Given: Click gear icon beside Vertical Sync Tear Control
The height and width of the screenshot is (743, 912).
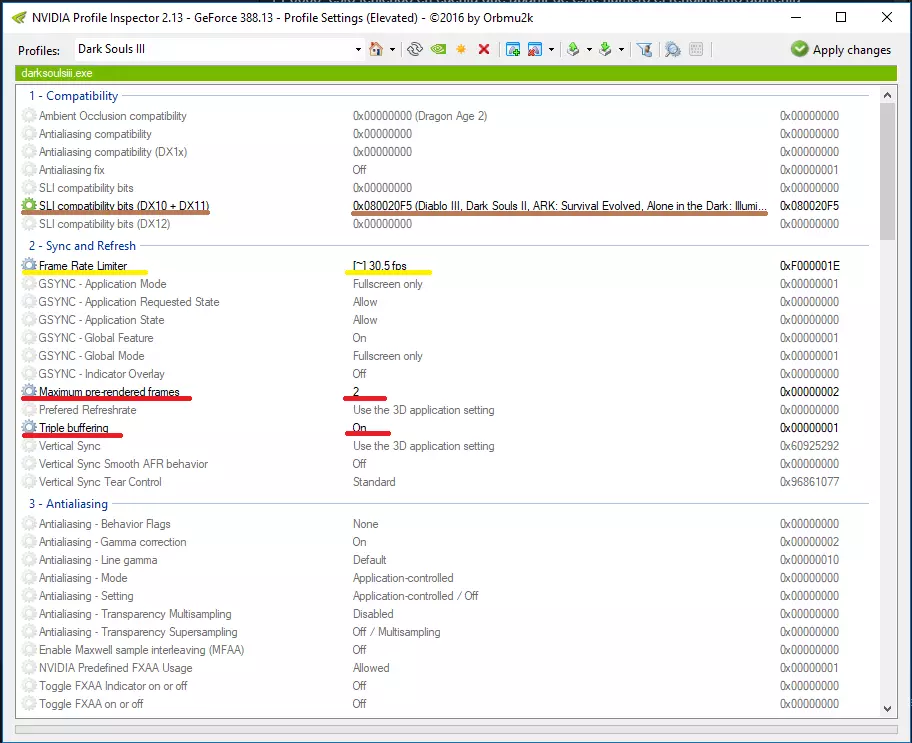Looking at the screenshot, I should click(x=29, y=482).
